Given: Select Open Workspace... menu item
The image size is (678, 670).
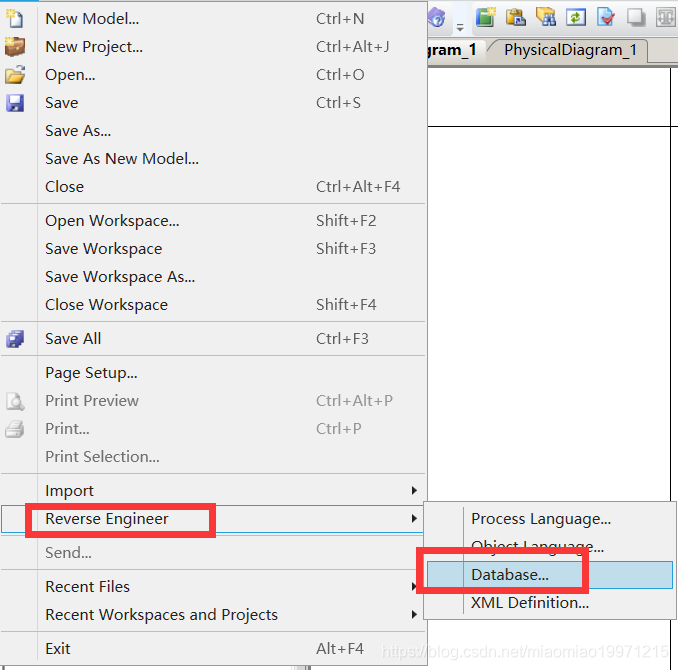Looking at the screenshot, I should click(214, 221).
